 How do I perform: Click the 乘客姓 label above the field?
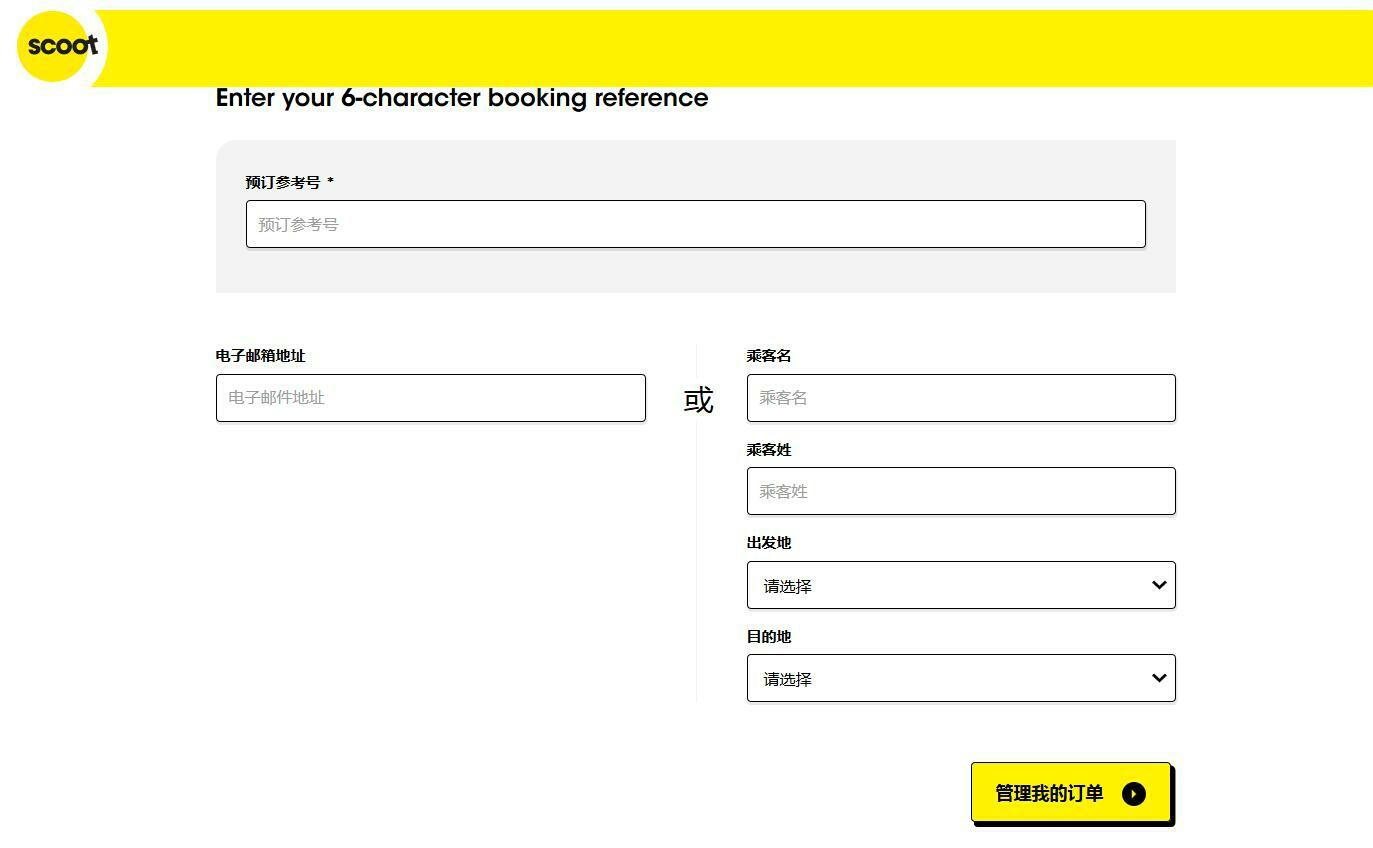click(x=768, y=450)
